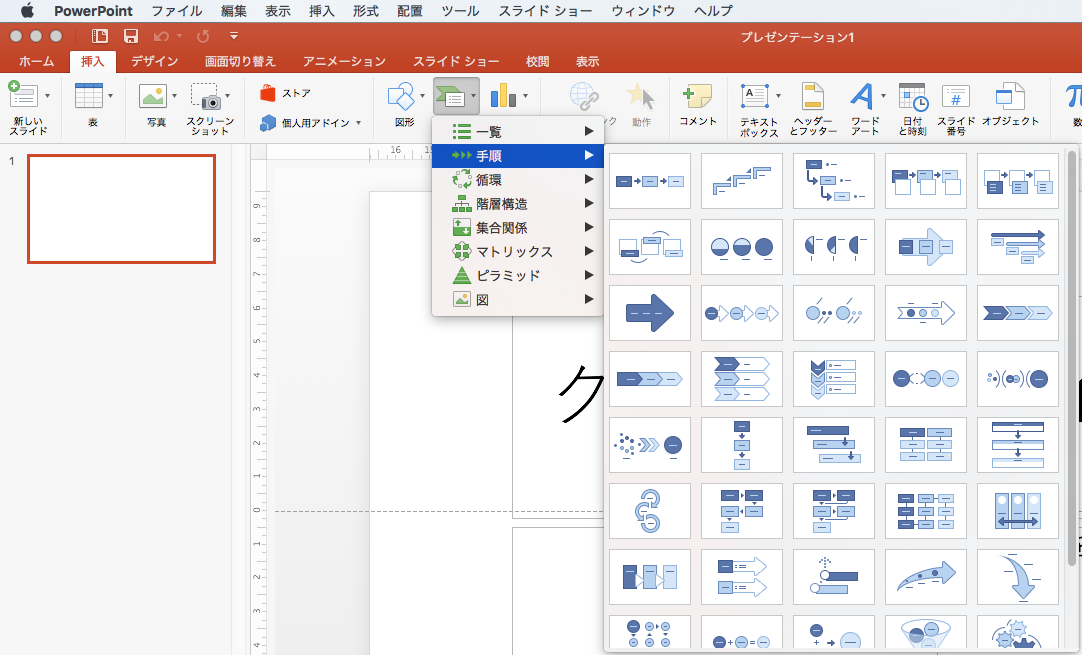Expand the WordArt (ワードアート) dropdown arrow

pyautogui.click(x=883, y=97)
